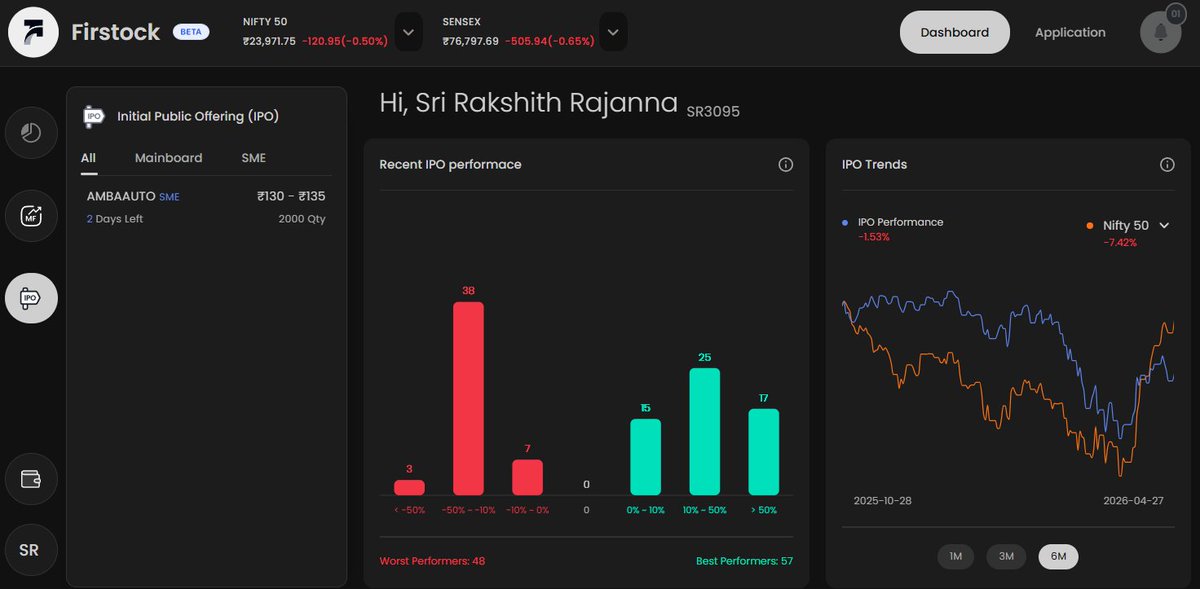The height and width of the screenshot is (589, 1200).
Task: Click the IPO Performance legend entry
Action: click(x=893, y=222)
